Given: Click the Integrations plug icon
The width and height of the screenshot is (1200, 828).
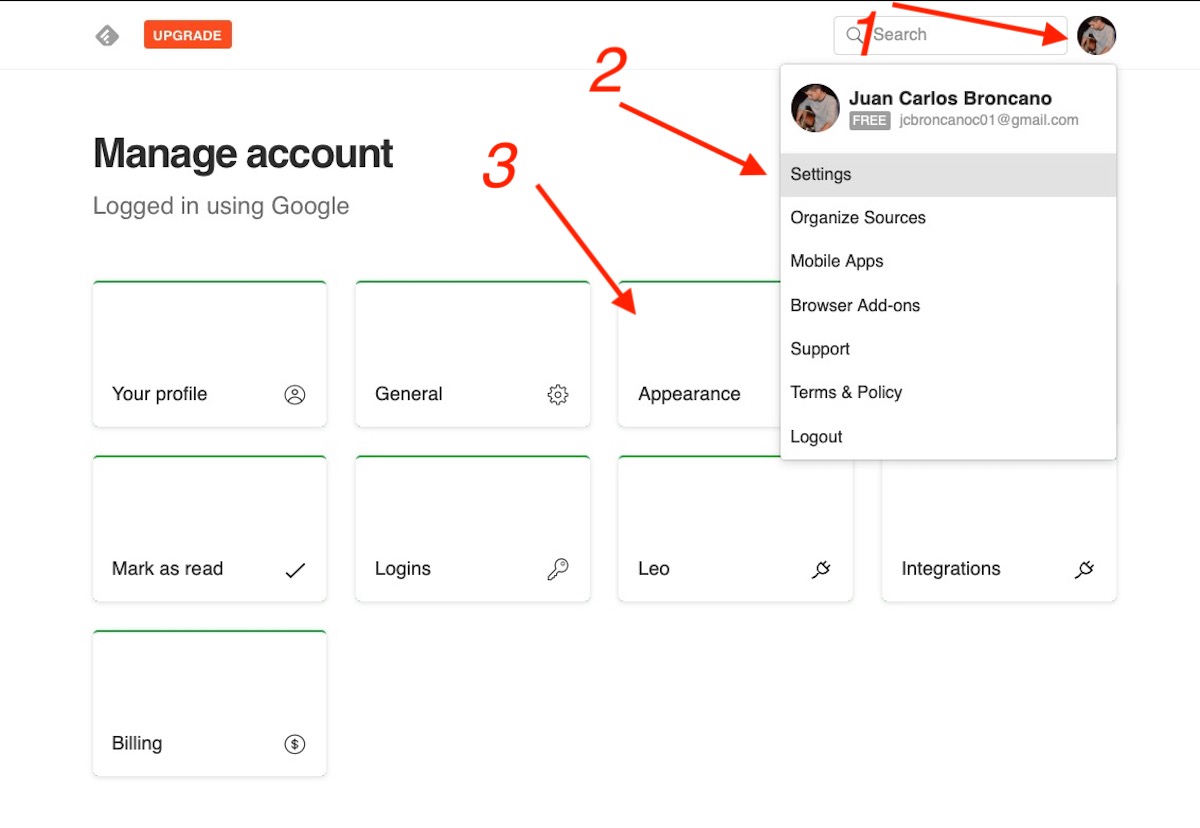Looking at the screenshot, I should click(1084, 570).
